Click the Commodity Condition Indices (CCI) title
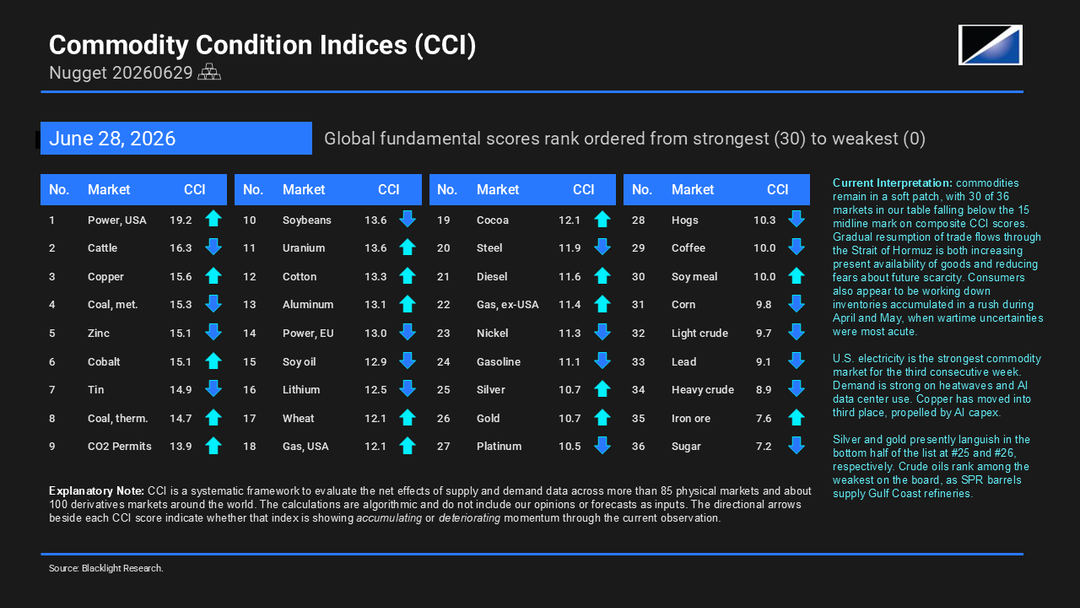 (262, 45)
